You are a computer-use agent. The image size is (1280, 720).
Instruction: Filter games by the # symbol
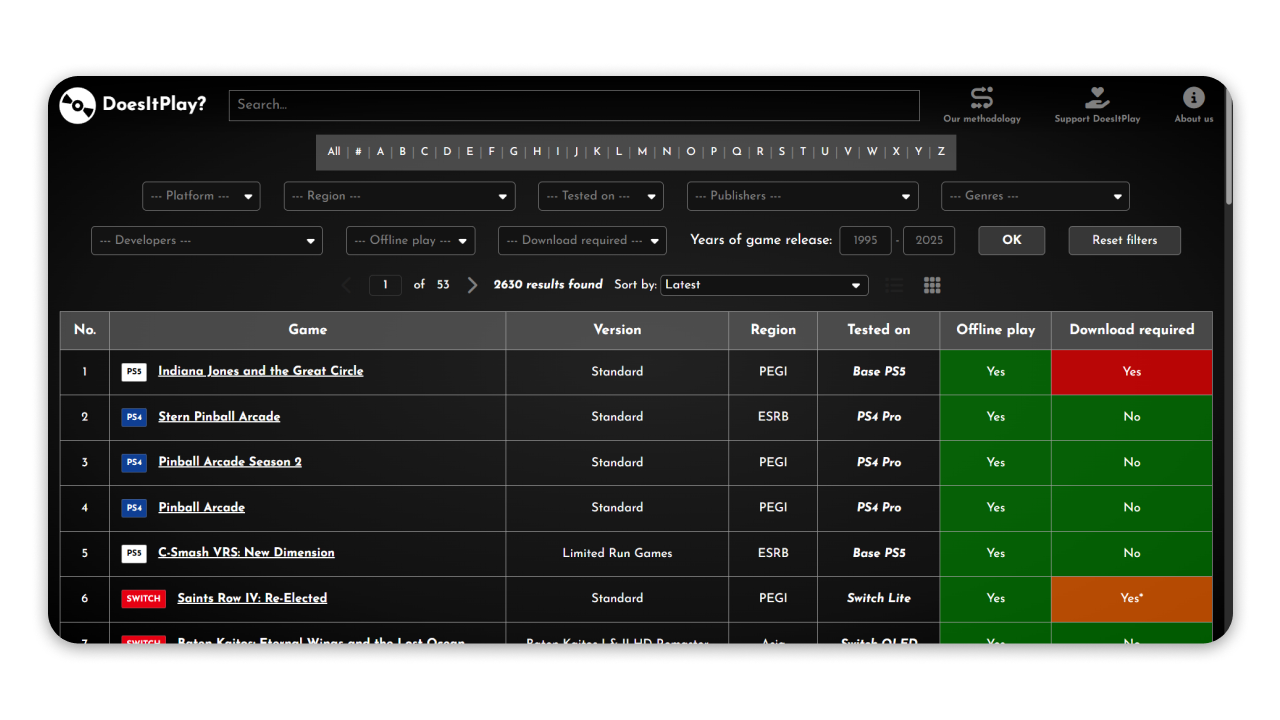[x=358, y=152]
